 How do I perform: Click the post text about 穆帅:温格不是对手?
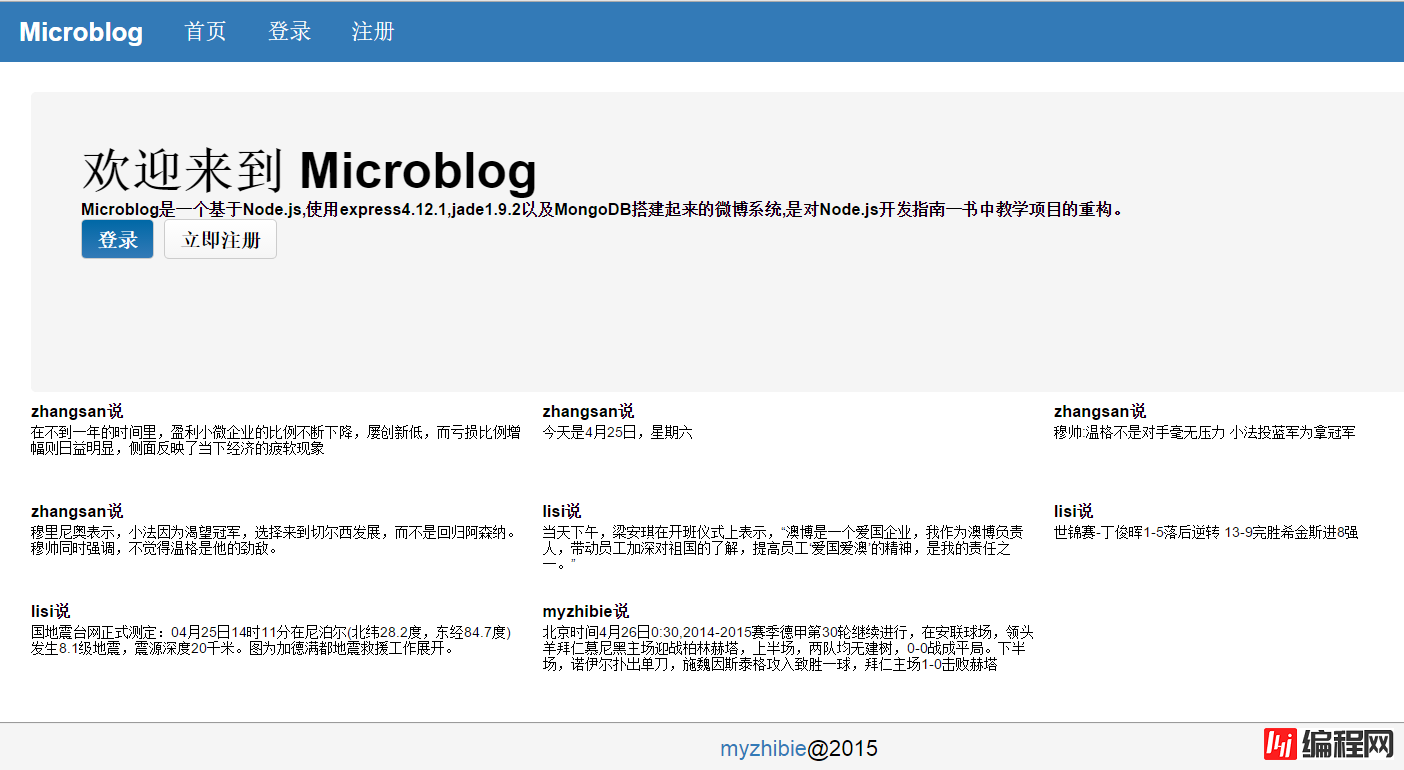1205,432
